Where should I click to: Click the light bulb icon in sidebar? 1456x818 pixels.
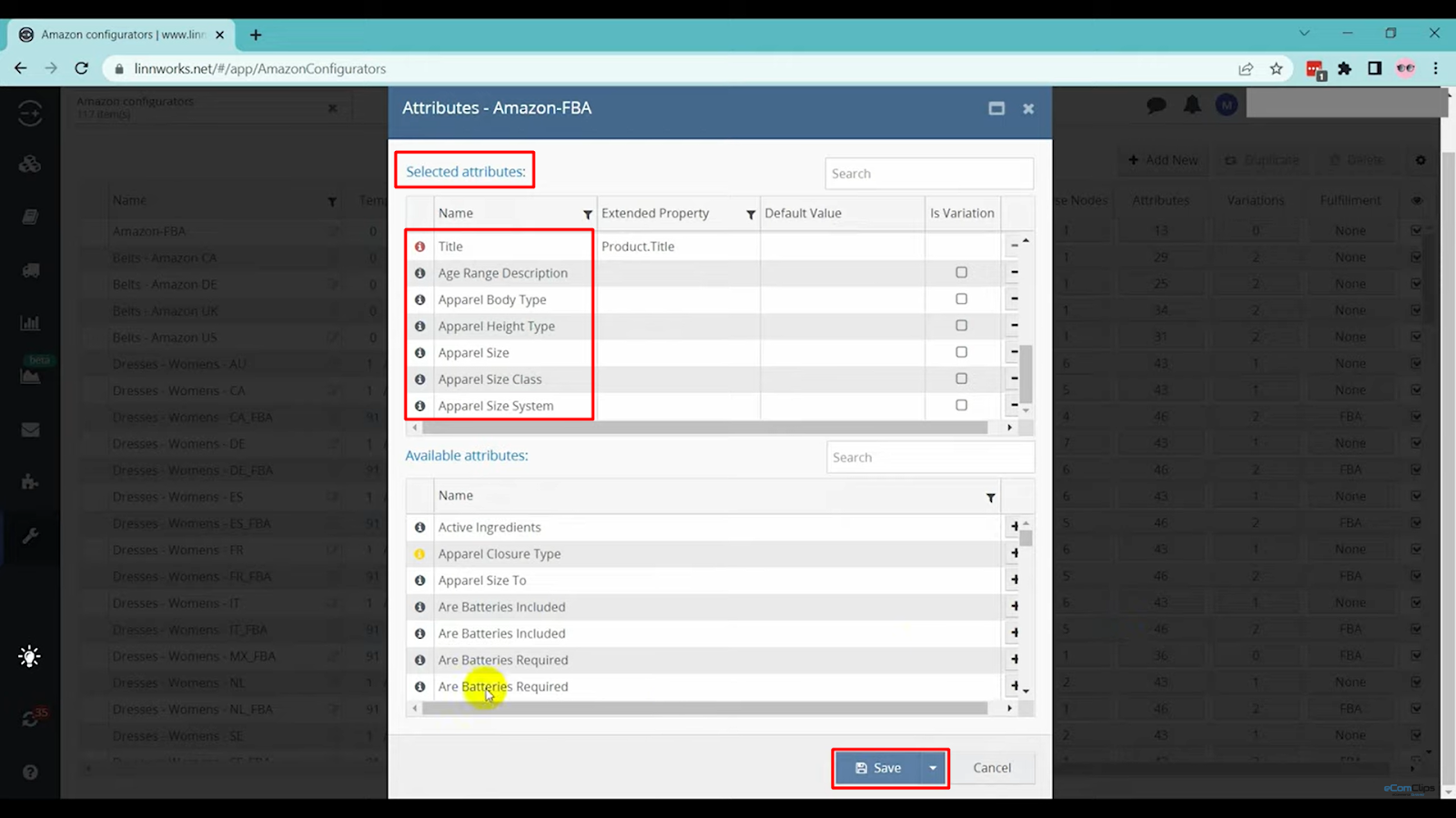[29, 656]
